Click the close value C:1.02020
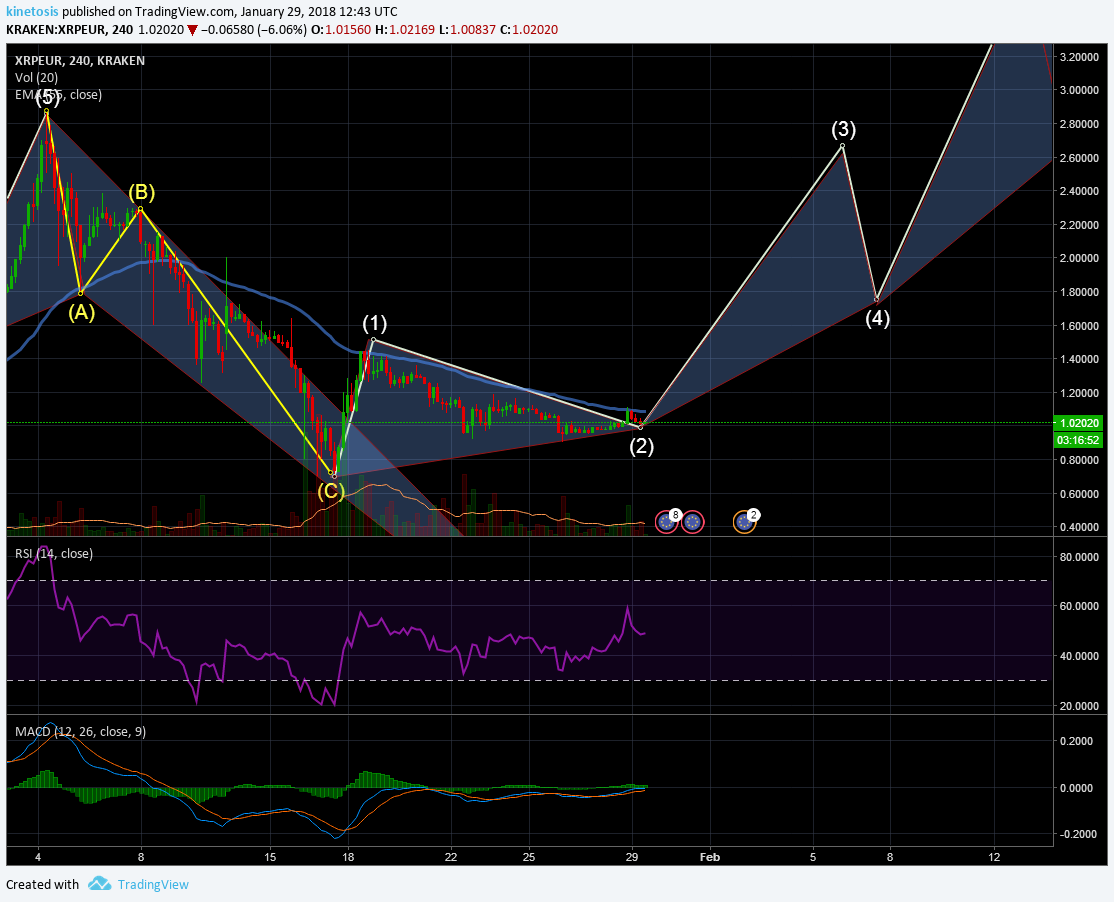The image size is (1114, 902). [529, 30]
